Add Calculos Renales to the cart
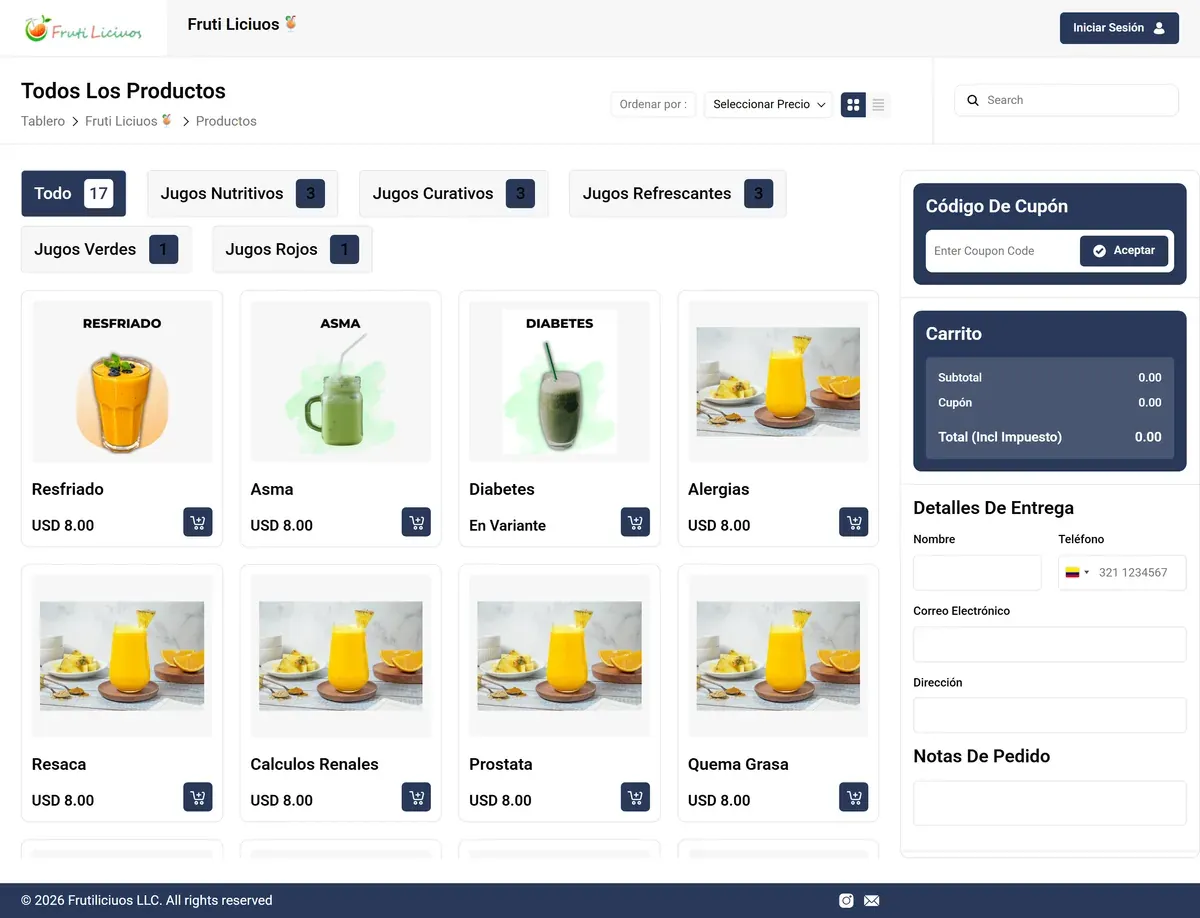This screenshot has width=1200, height=918. [416, 797]
